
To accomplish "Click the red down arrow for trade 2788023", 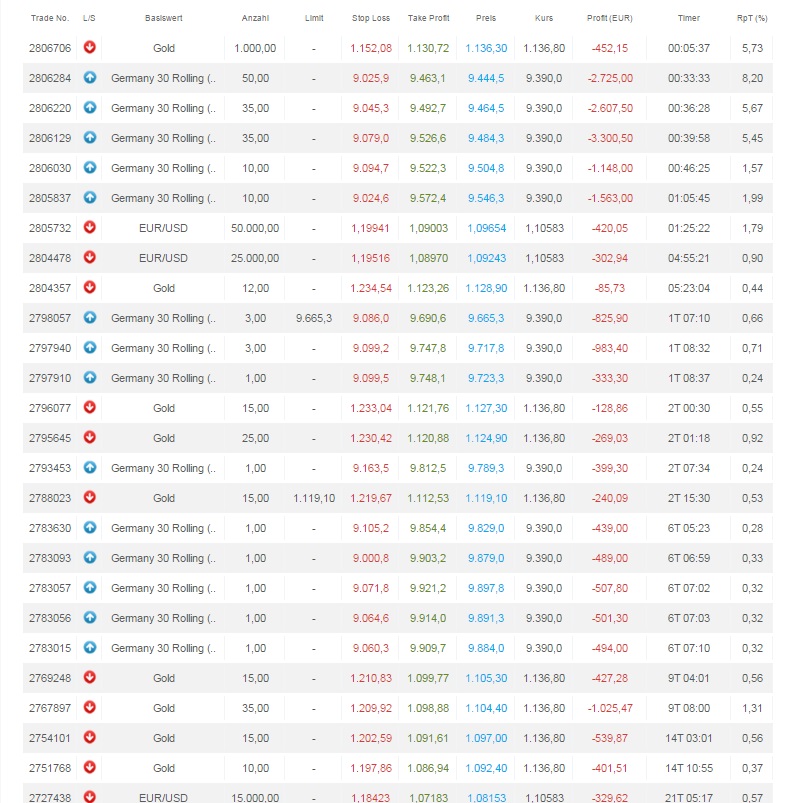I will (x=89, y=497).
